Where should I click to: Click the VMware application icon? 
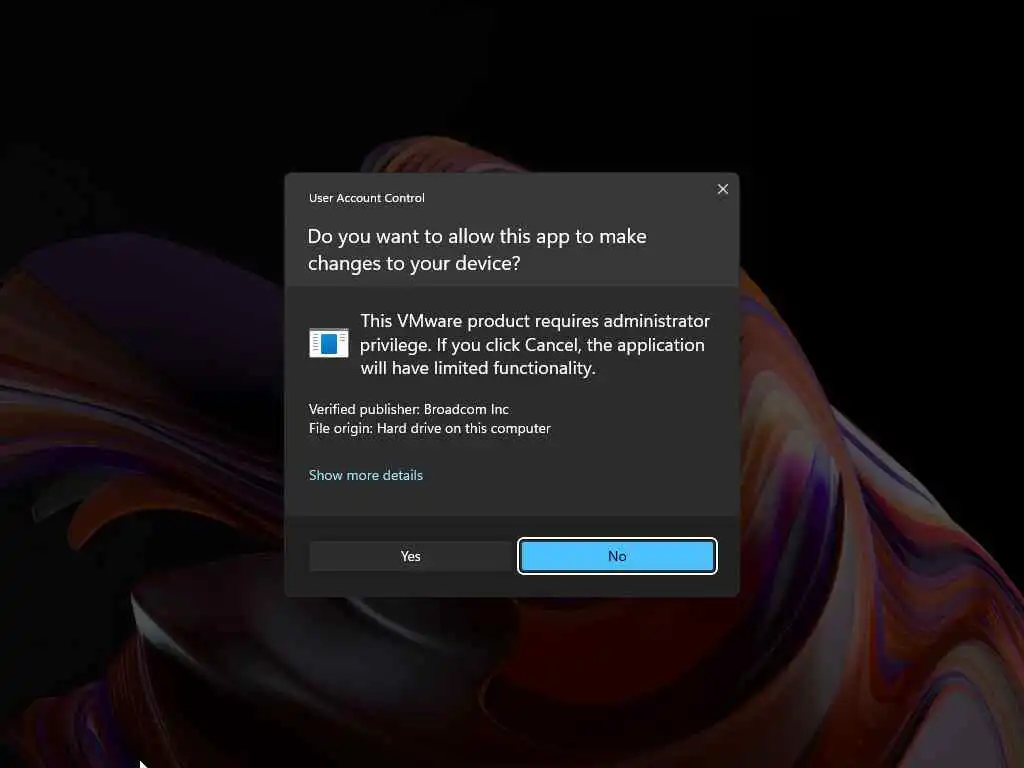(x=328, y=343)
